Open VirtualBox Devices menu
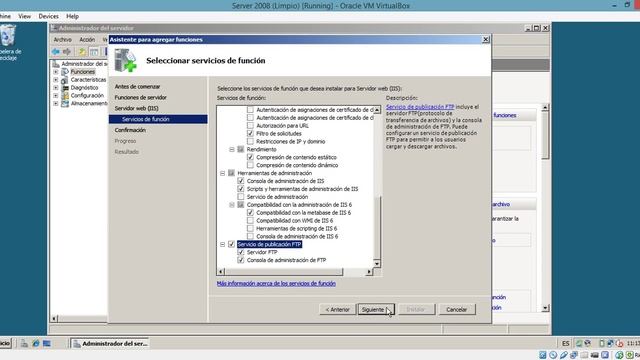640x360 pixels. click(49, 16)
